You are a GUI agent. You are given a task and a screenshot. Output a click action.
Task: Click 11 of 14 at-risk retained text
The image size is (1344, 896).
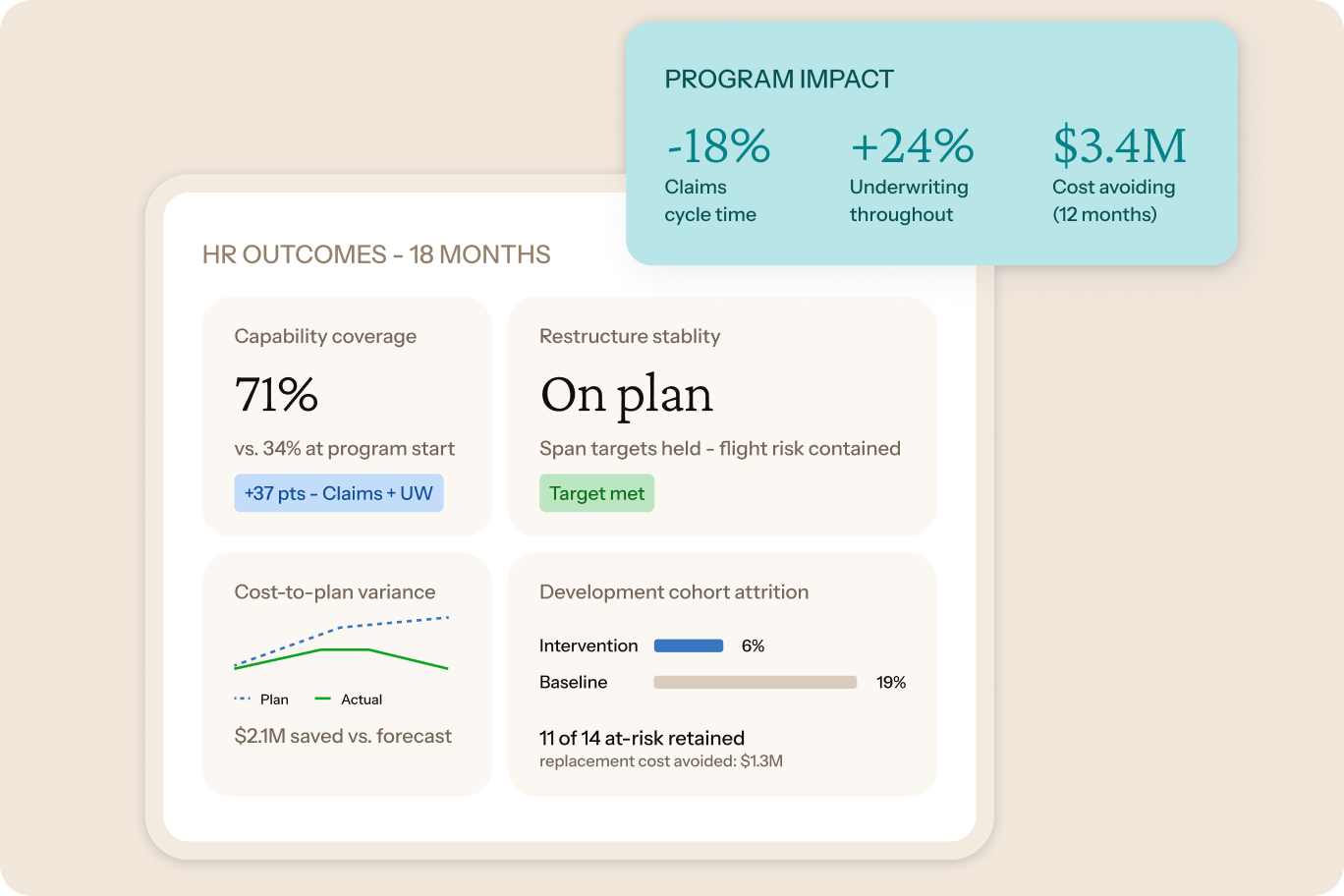click(642, 738)
